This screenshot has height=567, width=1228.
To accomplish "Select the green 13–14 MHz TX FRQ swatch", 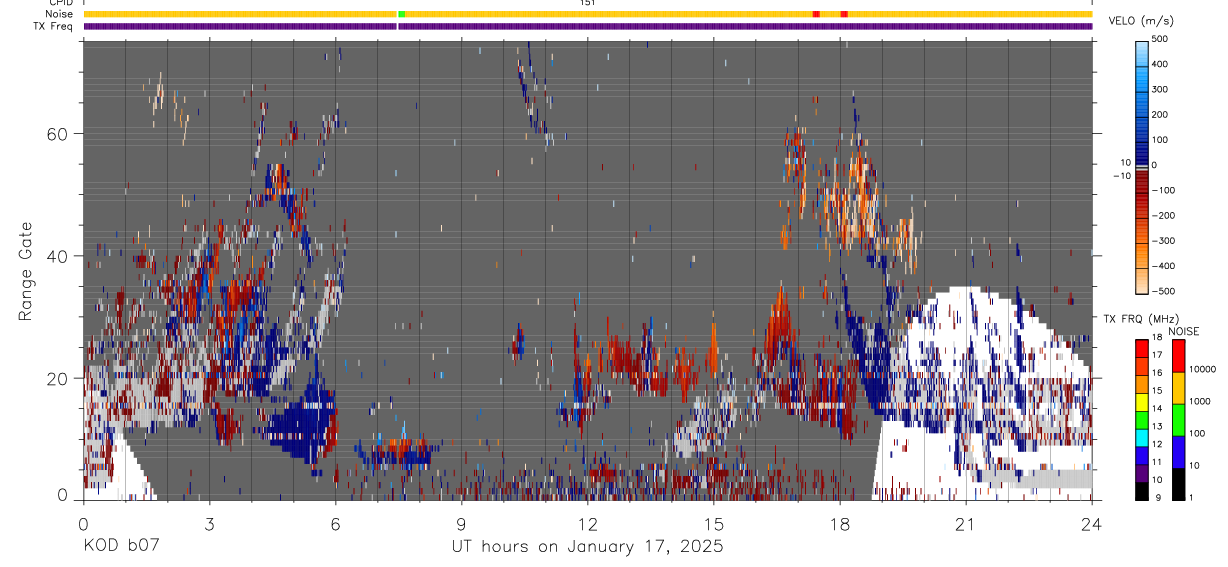I will coord(1141,419).
